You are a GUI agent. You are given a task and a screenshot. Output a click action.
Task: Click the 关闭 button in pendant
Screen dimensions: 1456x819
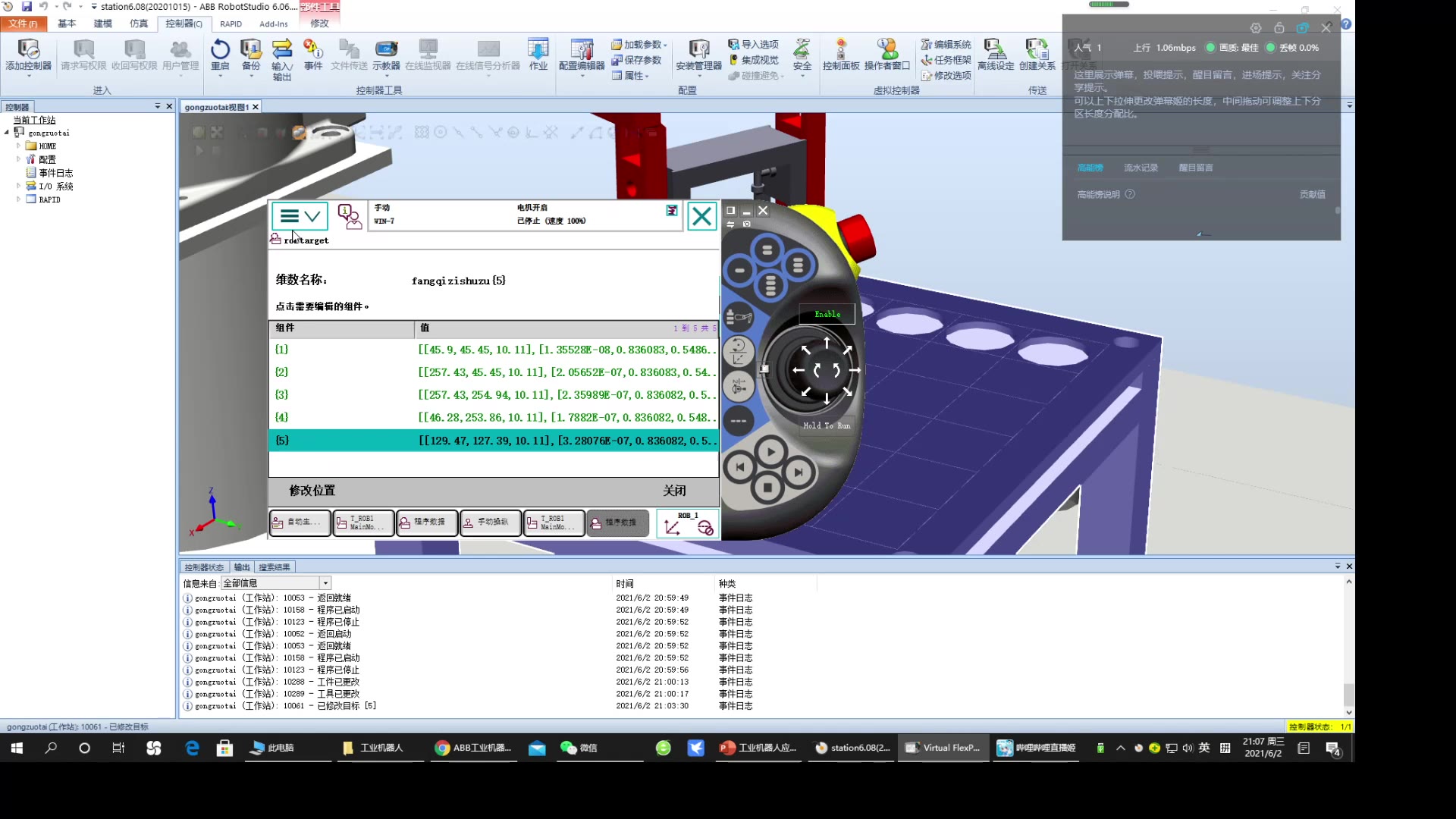tap(674, 491)
